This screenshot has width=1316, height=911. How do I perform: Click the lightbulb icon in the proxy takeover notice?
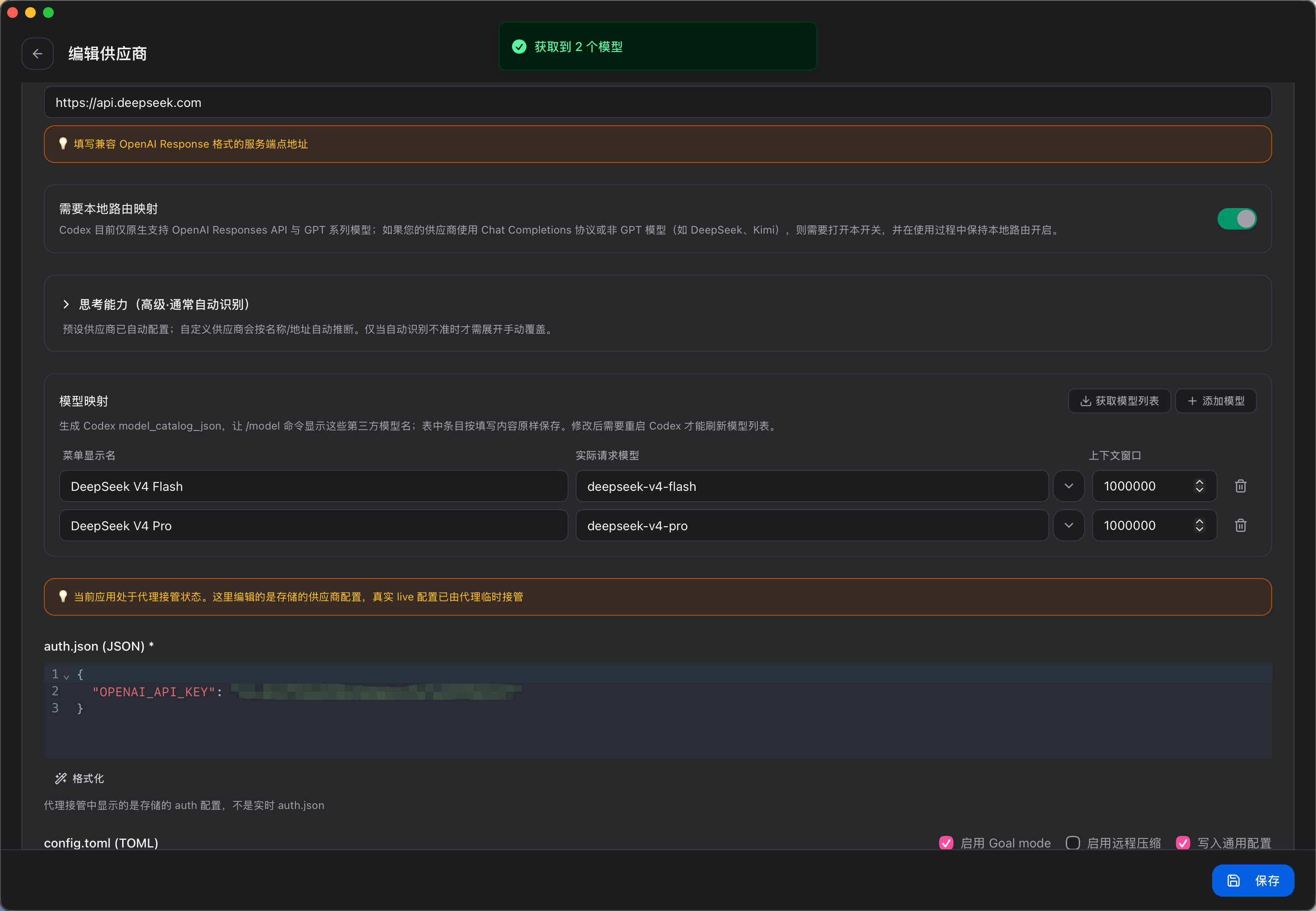63,596
